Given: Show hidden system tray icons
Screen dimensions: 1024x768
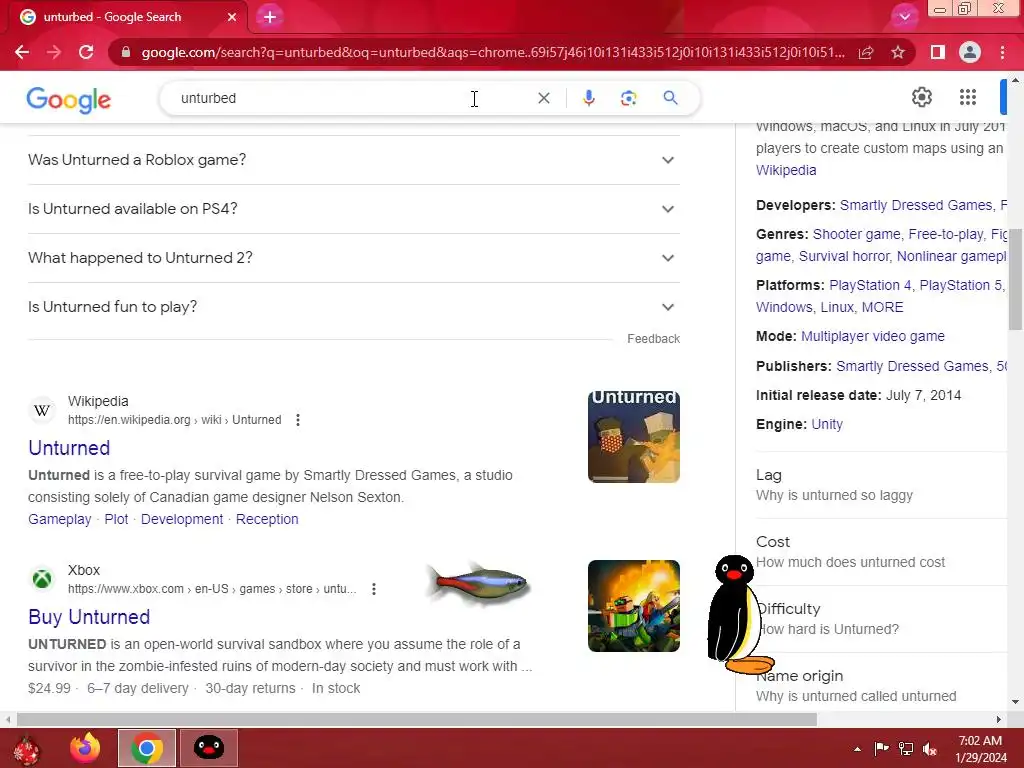Looking at the screenshot, I should click(857, 749).
